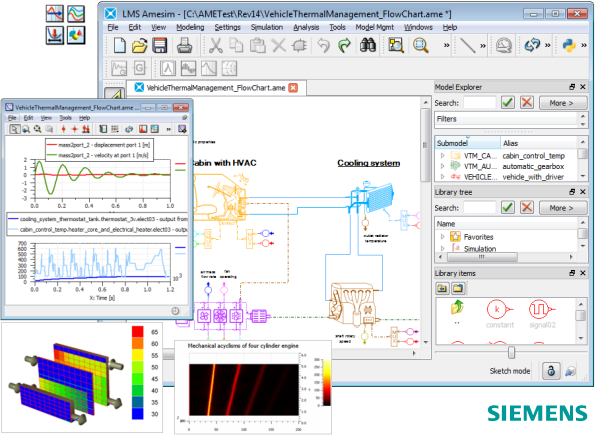Click the signal waveform analysis icon
600x435 pixels.
tap(188, 68)
